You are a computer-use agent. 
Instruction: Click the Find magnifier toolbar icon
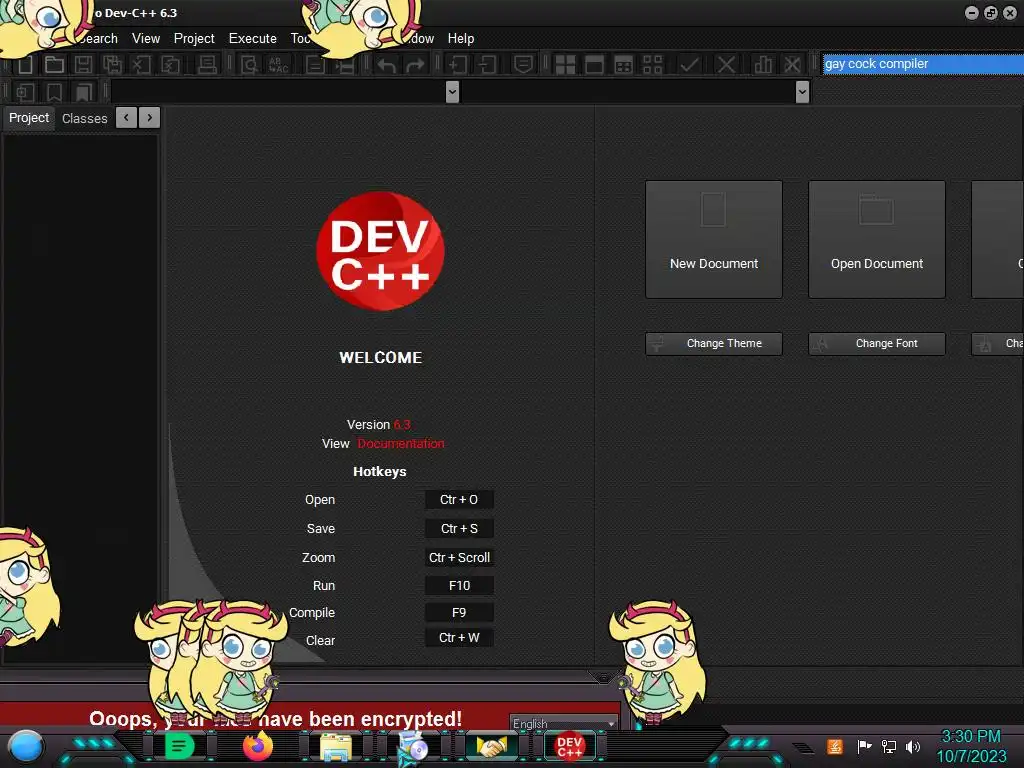coord(249,64)
